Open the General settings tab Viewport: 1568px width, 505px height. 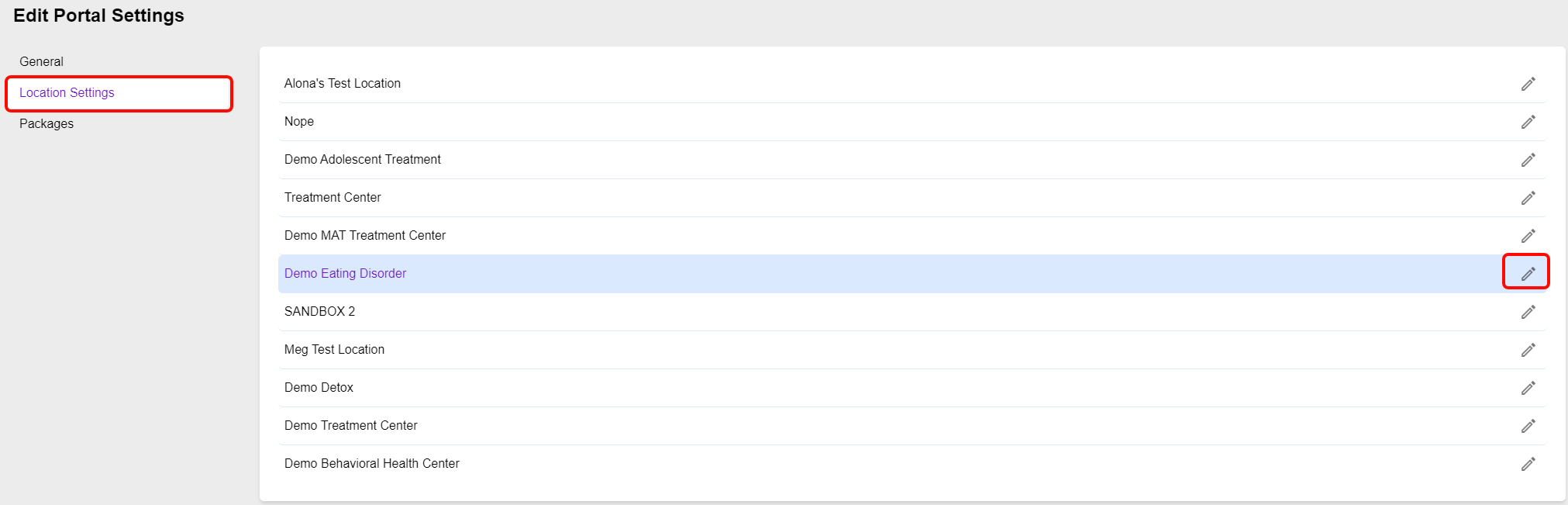click(42, 61)
